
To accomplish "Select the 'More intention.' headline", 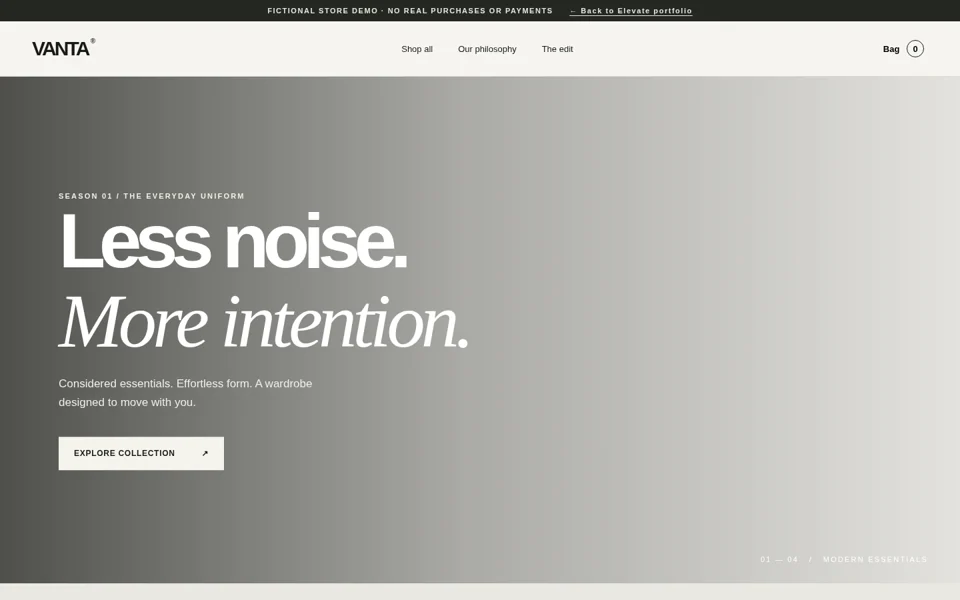I will tap(263, 321).
